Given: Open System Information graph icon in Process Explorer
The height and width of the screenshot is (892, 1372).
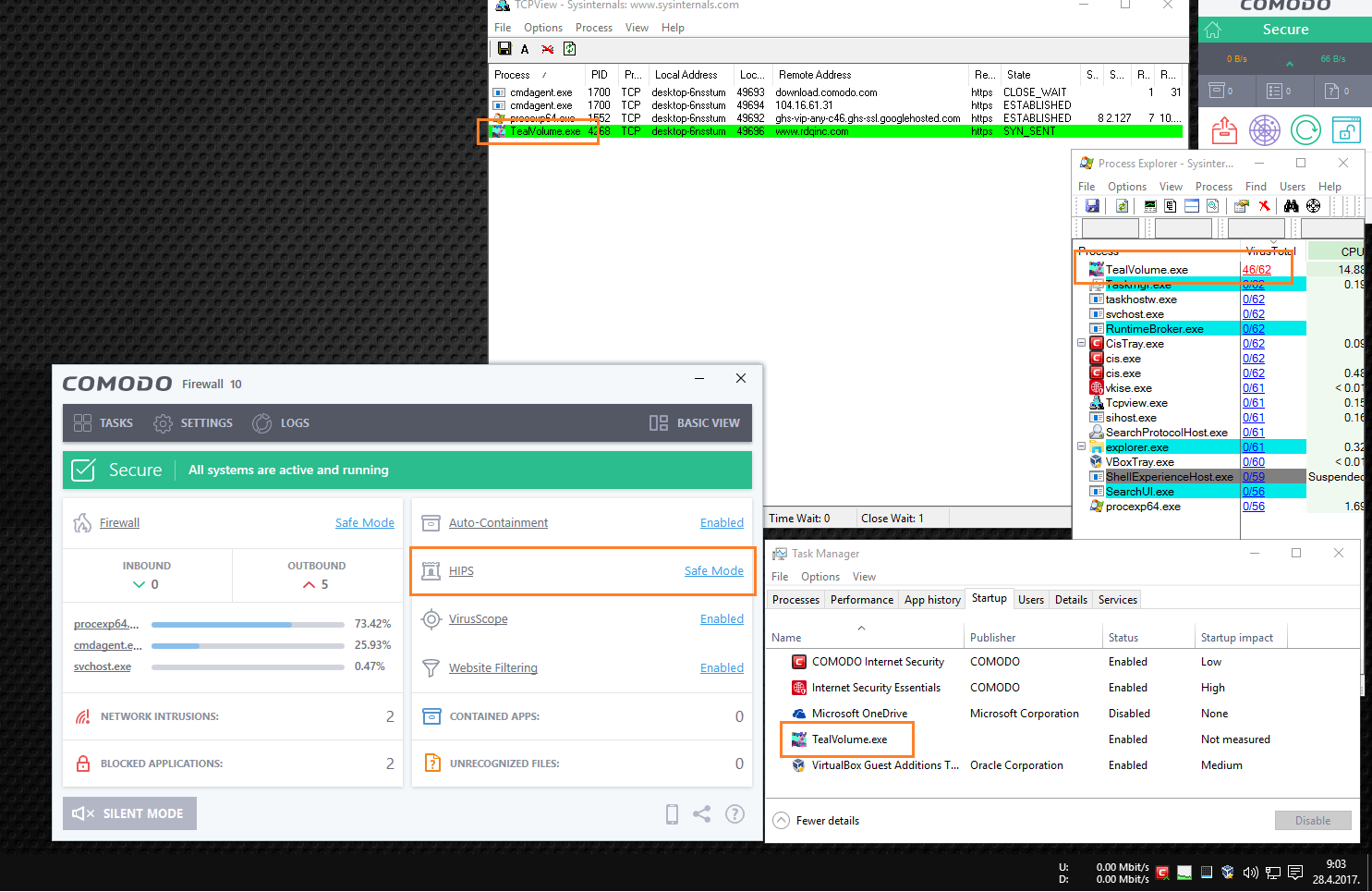Looking at the screenshot, I should [x=1150, y=206].
